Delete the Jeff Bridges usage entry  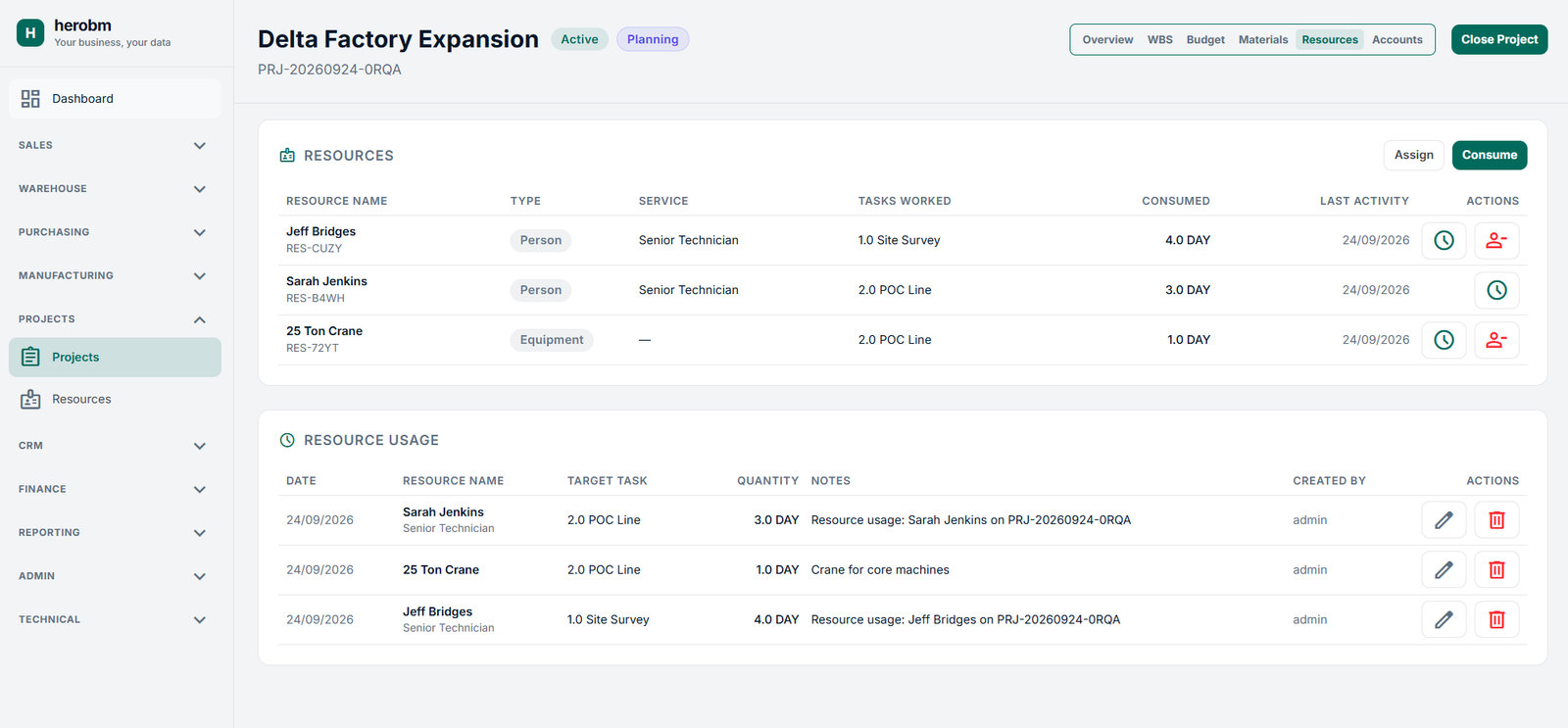[x=1496, y=619]
